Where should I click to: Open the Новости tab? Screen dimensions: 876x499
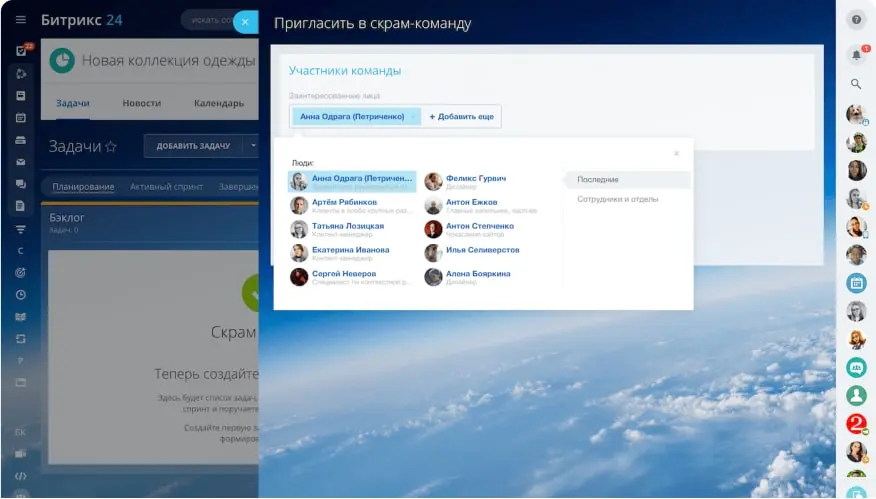pos(141,103)
